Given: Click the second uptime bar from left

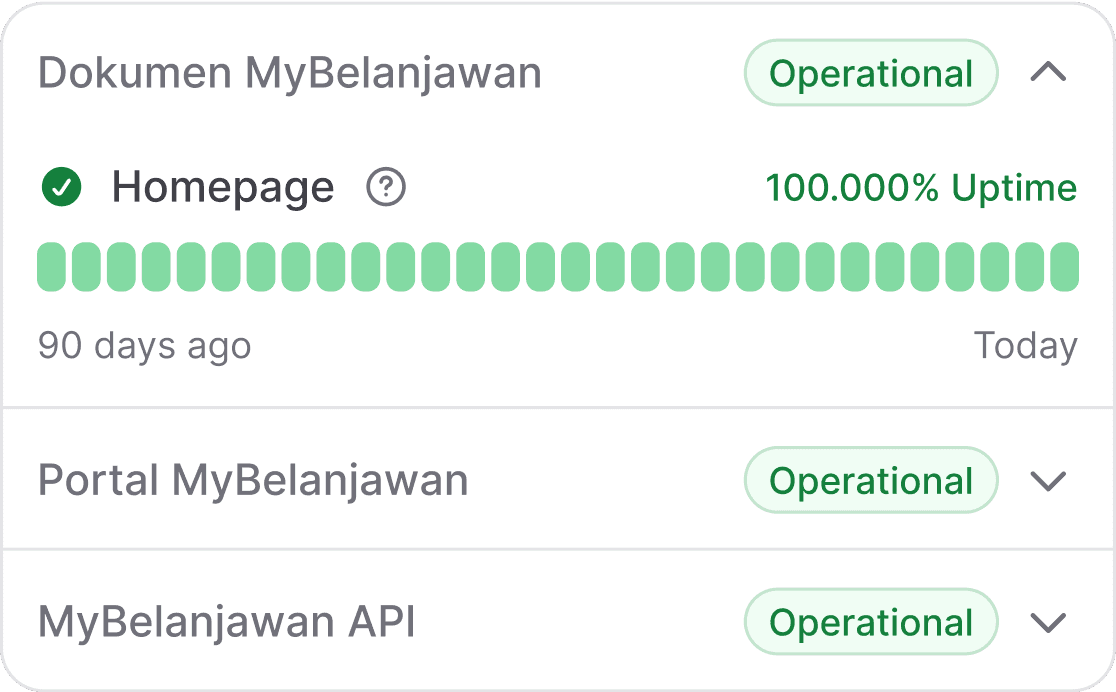Looking at the screenshot, I should 86,267.
